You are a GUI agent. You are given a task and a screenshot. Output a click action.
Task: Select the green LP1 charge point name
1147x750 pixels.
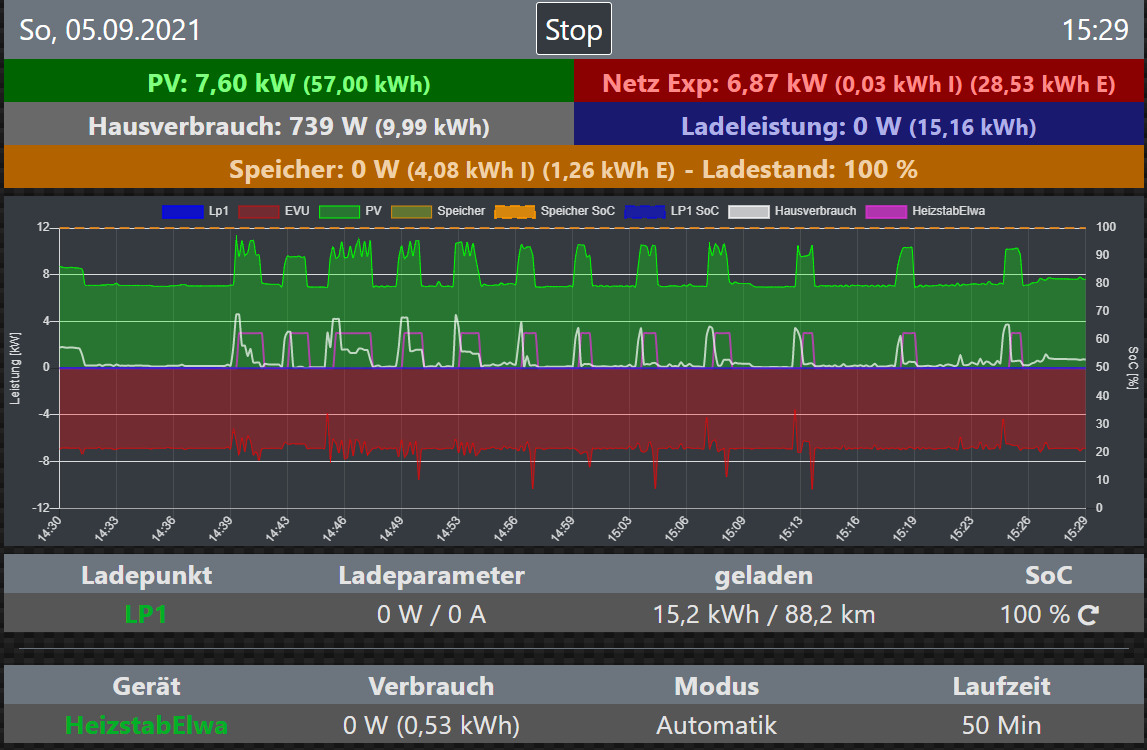click(146, 614)
